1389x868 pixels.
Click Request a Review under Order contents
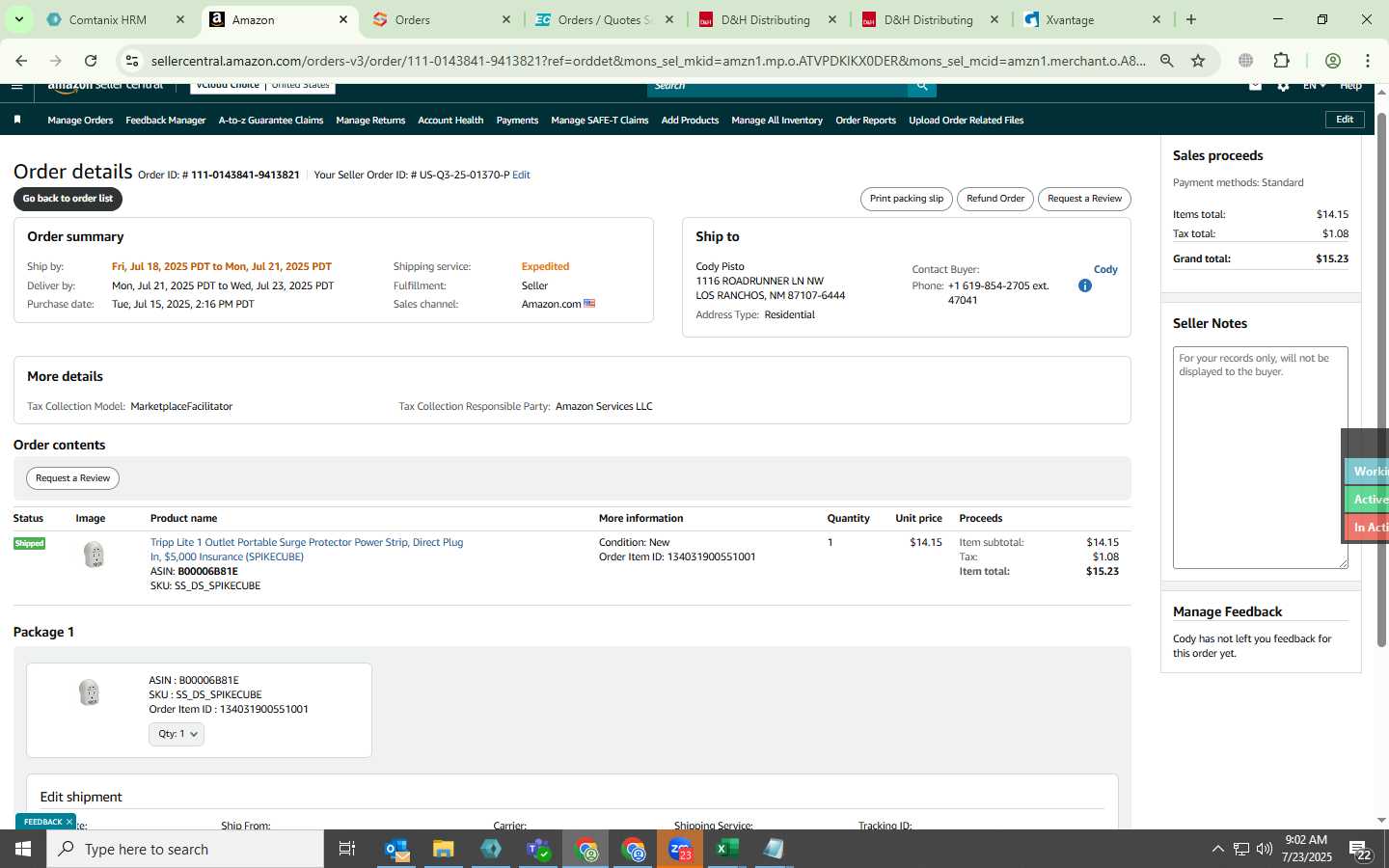tap(73, 478)
